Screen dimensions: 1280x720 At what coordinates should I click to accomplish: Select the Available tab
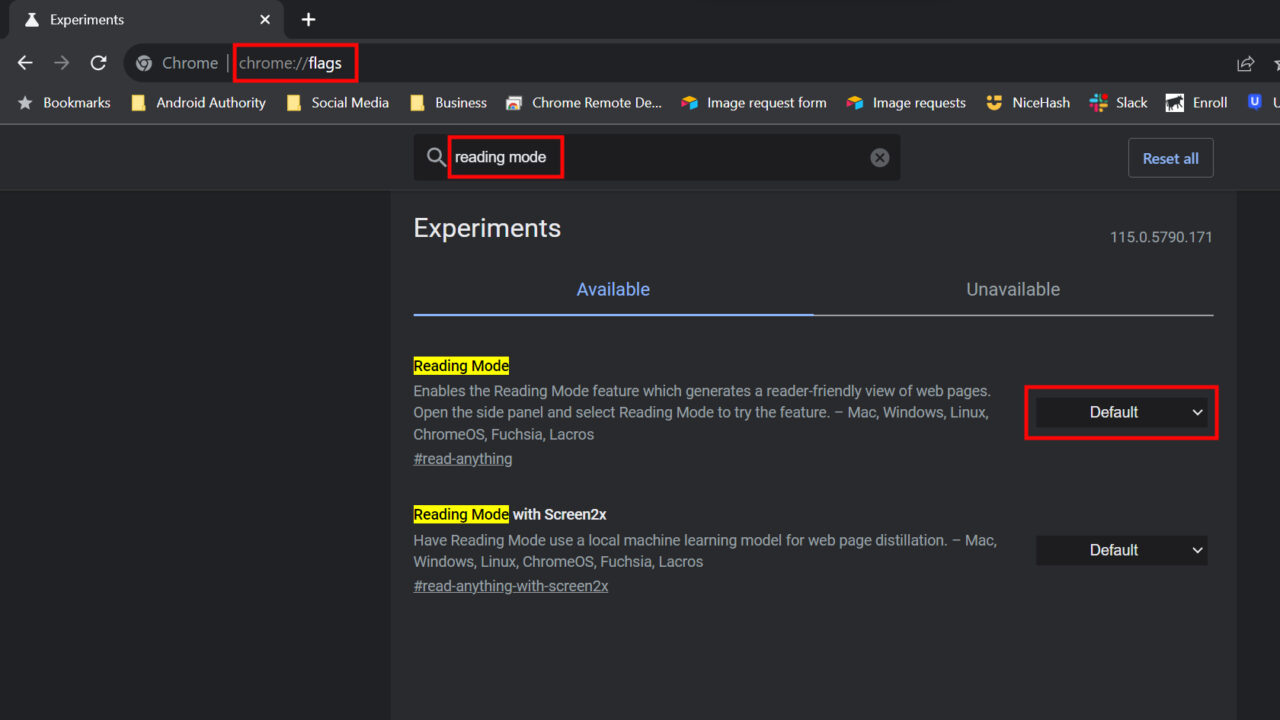[x=613, y=289]
